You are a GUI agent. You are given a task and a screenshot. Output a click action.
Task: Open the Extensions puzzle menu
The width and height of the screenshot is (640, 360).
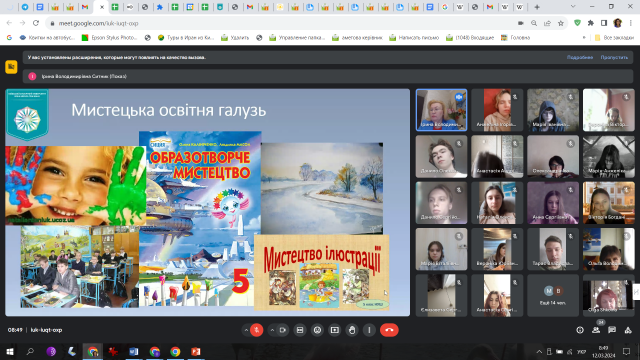pyautogui.click(x=591, y=23)
